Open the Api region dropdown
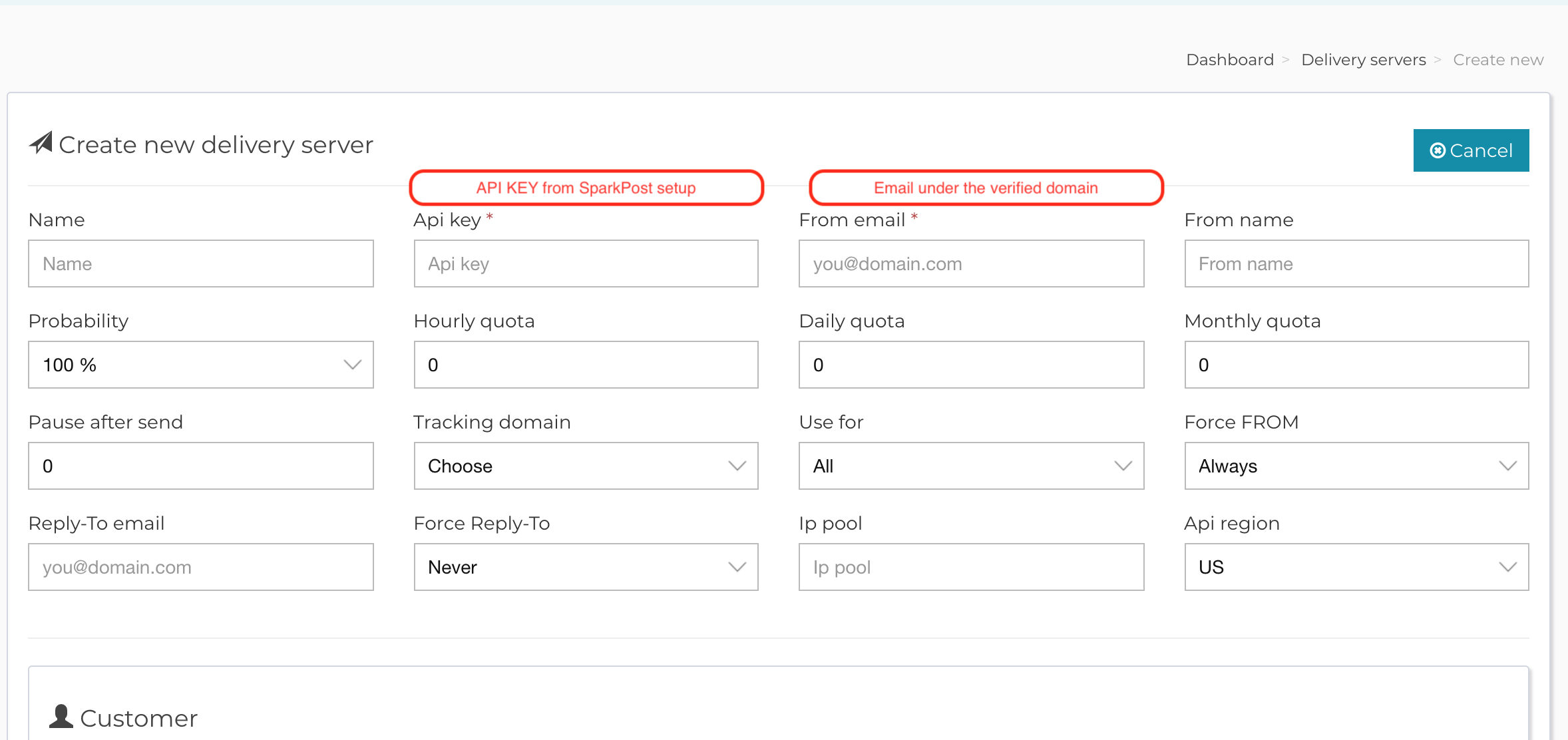Viewport: 1568px width, 740px height. click(1356, 567)
